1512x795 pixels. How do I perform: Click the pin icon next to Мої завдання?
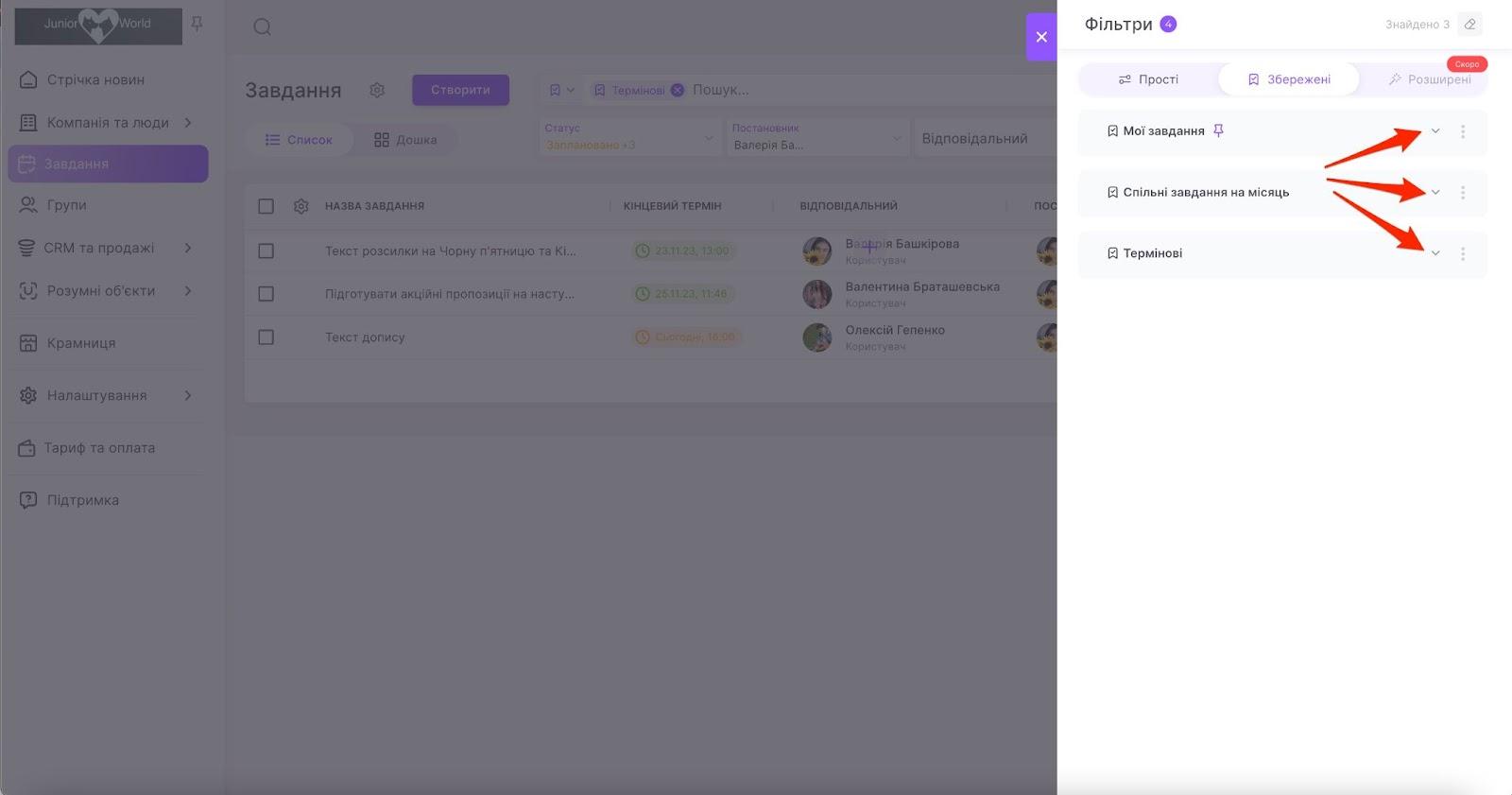1218,130
